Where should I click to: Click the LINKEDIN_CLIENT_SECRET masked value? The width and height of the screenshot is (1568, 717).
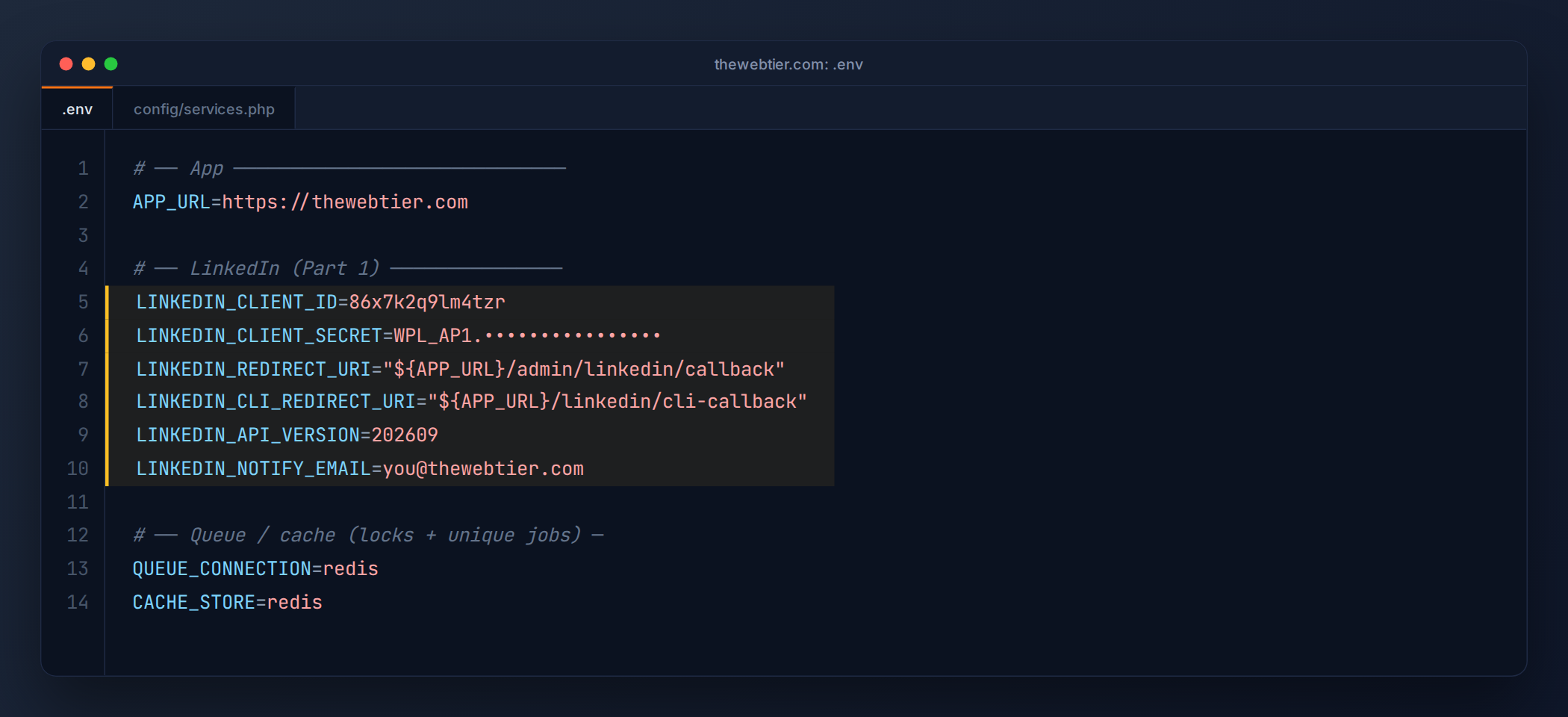coord(527,336)
